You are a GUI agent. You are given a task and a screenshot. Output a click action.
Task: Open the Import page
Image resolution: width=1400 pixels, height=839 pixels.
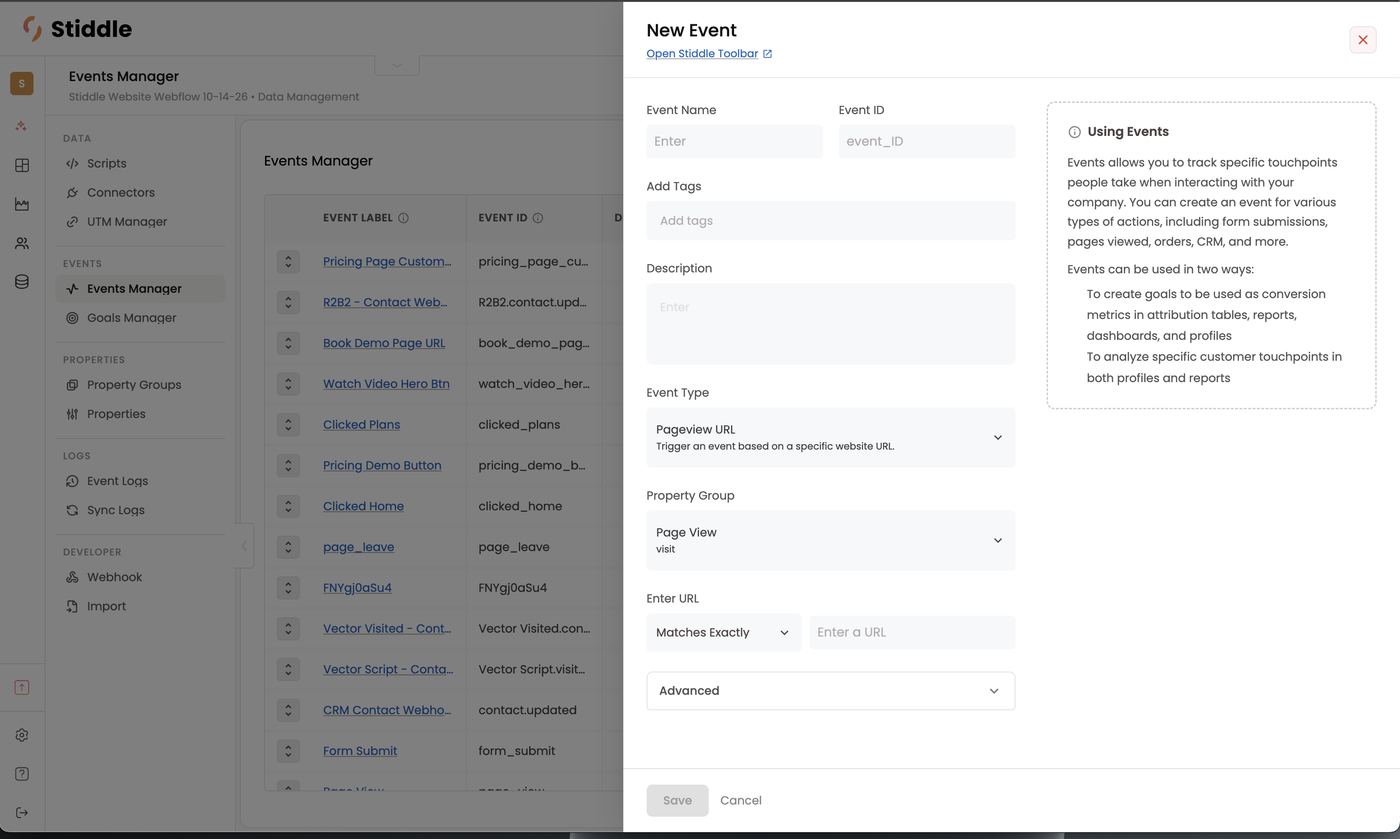(106, 606)
